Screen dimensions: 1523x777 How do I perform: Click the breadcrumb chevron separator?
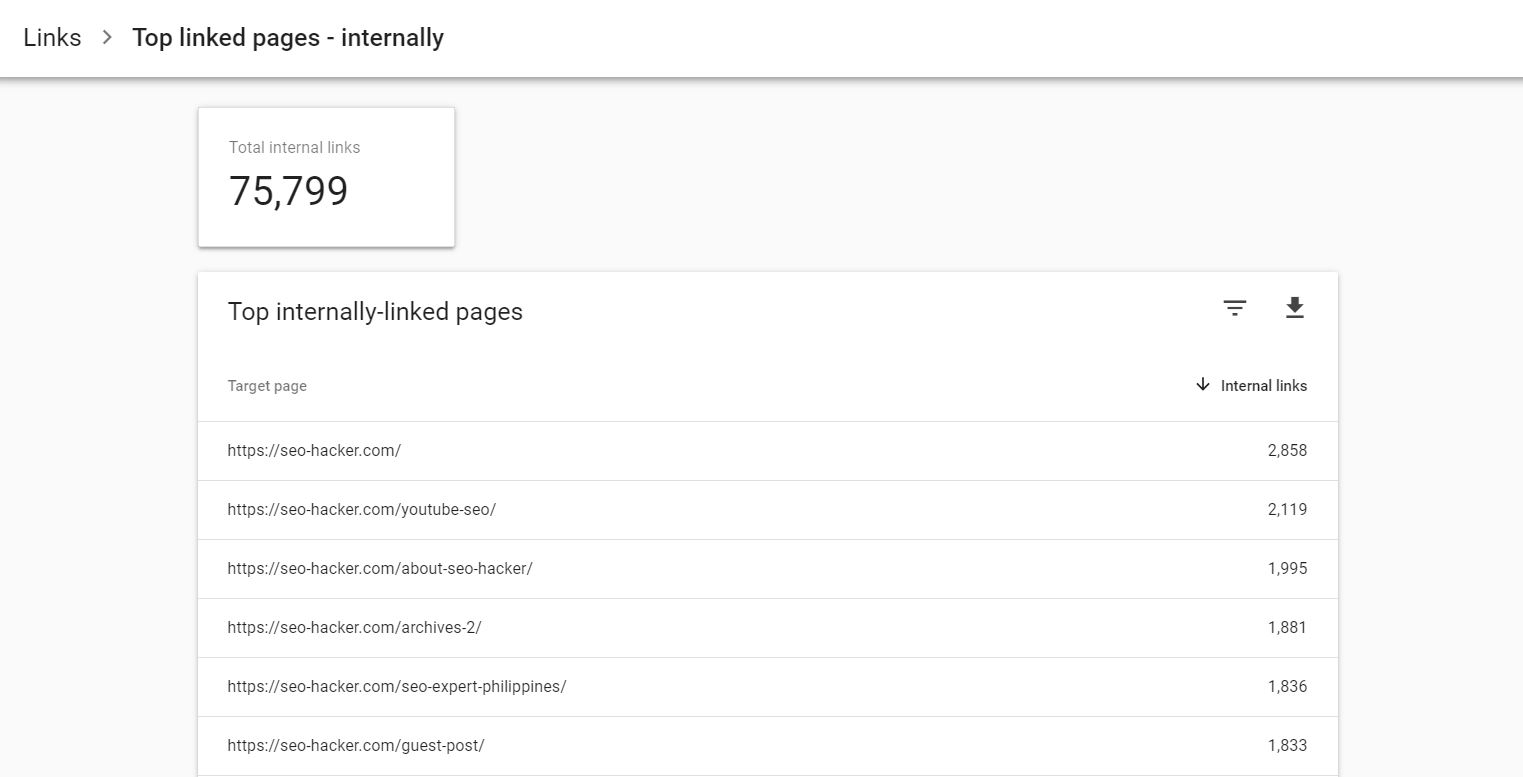pyautogui.click(x=107, y=38)
